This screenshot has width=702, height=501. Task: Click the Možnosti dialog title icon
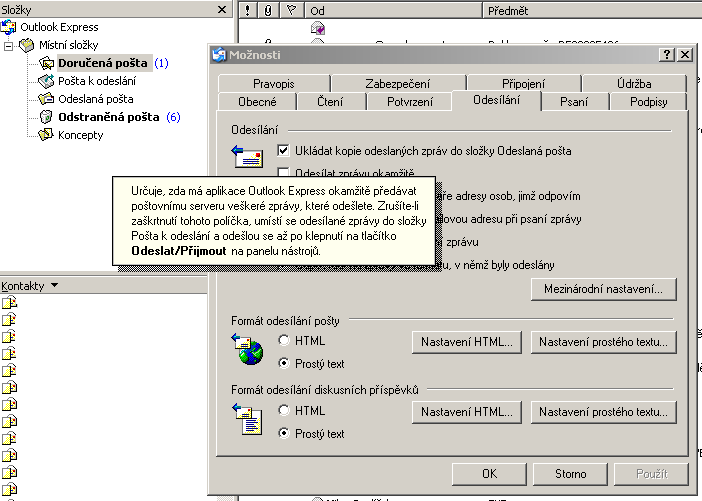click(x=219, y=55)
